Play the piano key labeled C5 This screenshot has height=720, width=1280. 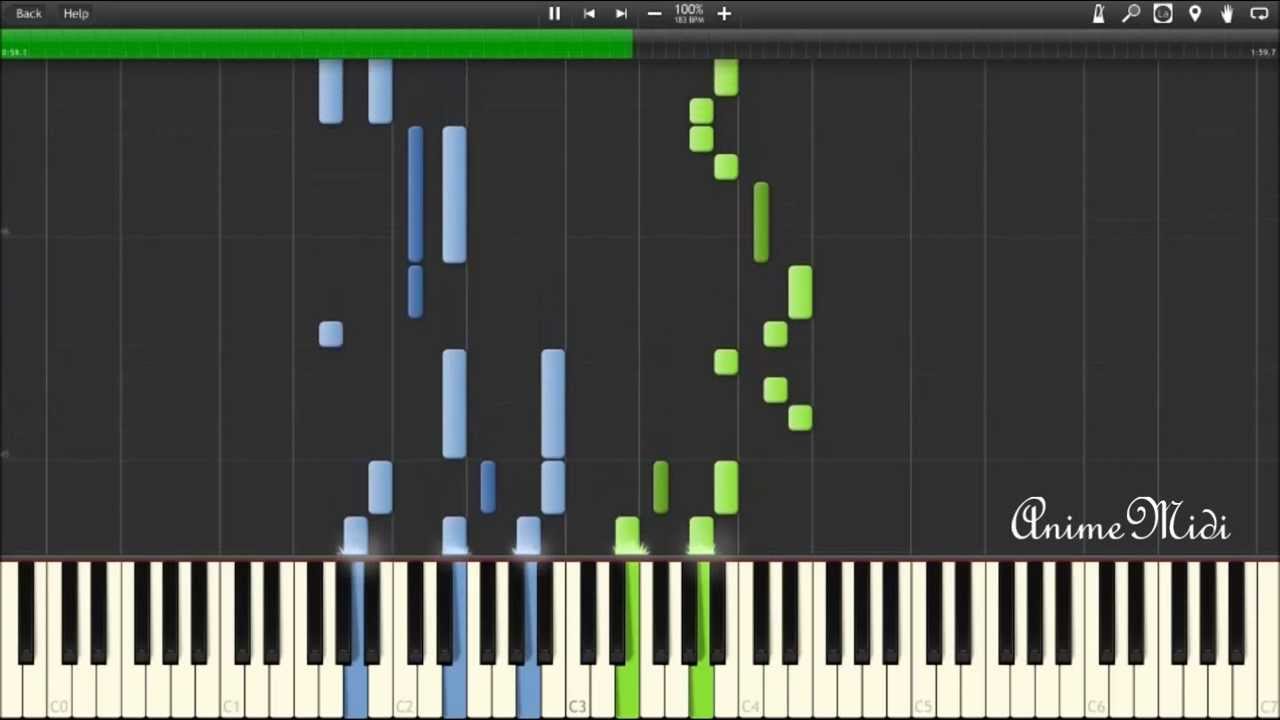pos(922,640)
